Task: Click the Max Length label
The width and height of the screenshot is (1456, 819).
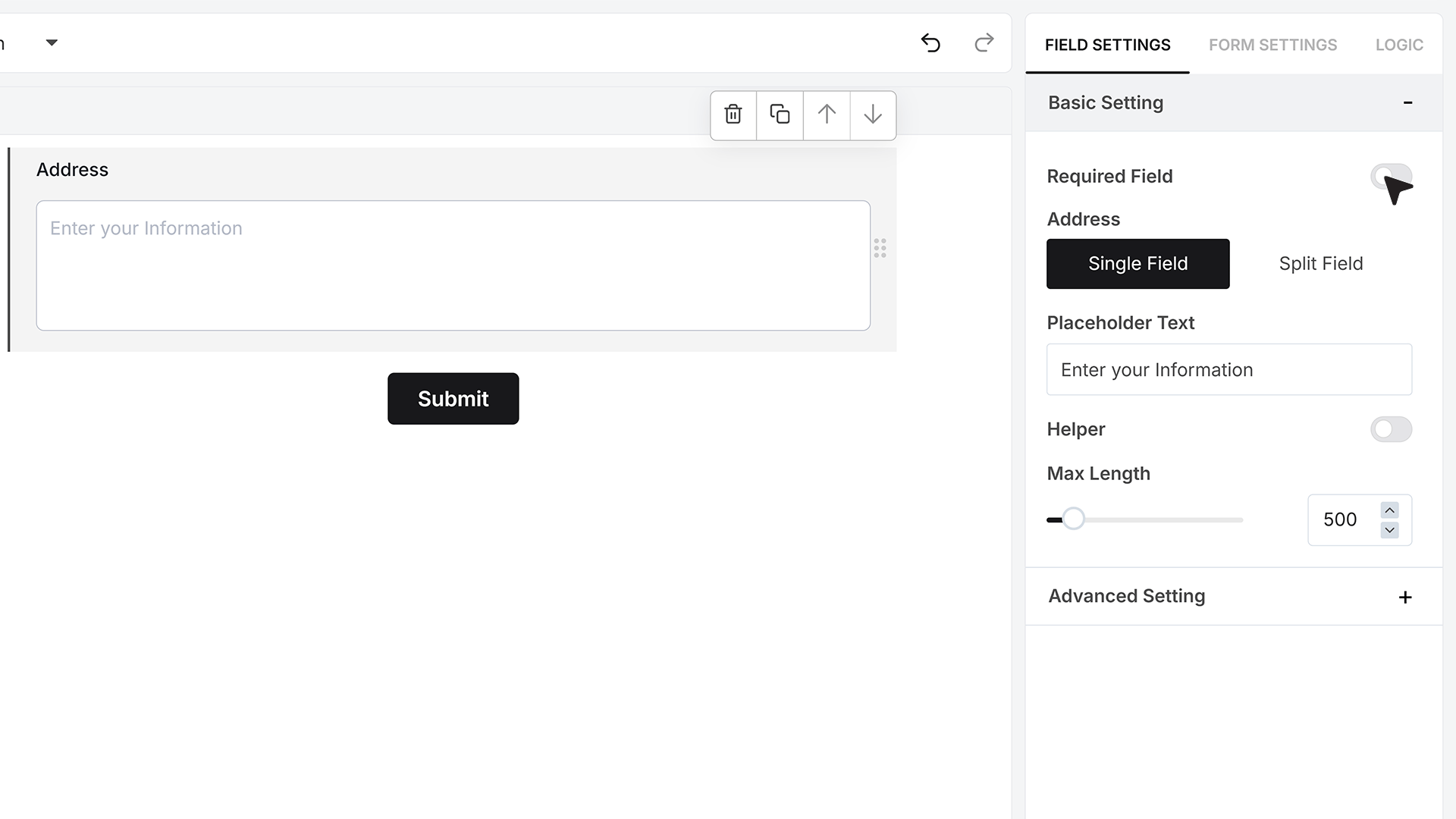Action: [1098, 474]
